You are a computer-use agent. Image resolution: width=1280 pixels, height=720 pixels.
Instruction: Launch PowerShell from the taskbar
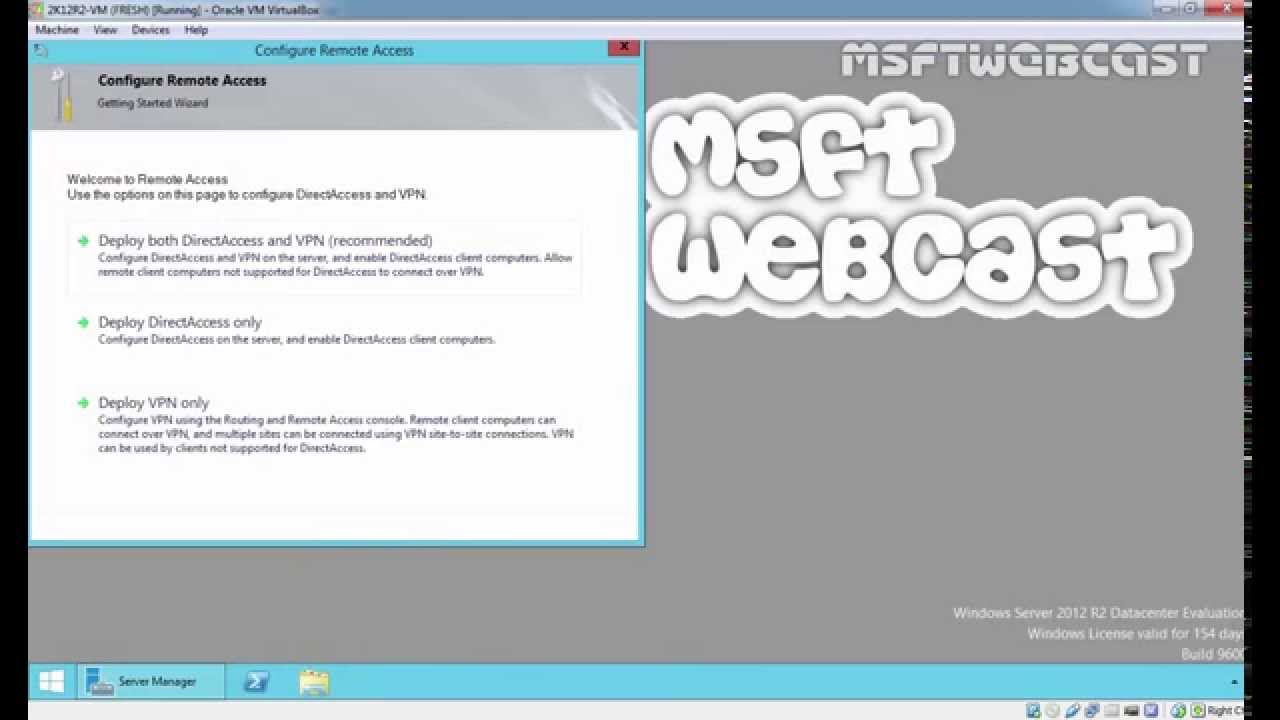pyautogui.click(x=256, y=682)
